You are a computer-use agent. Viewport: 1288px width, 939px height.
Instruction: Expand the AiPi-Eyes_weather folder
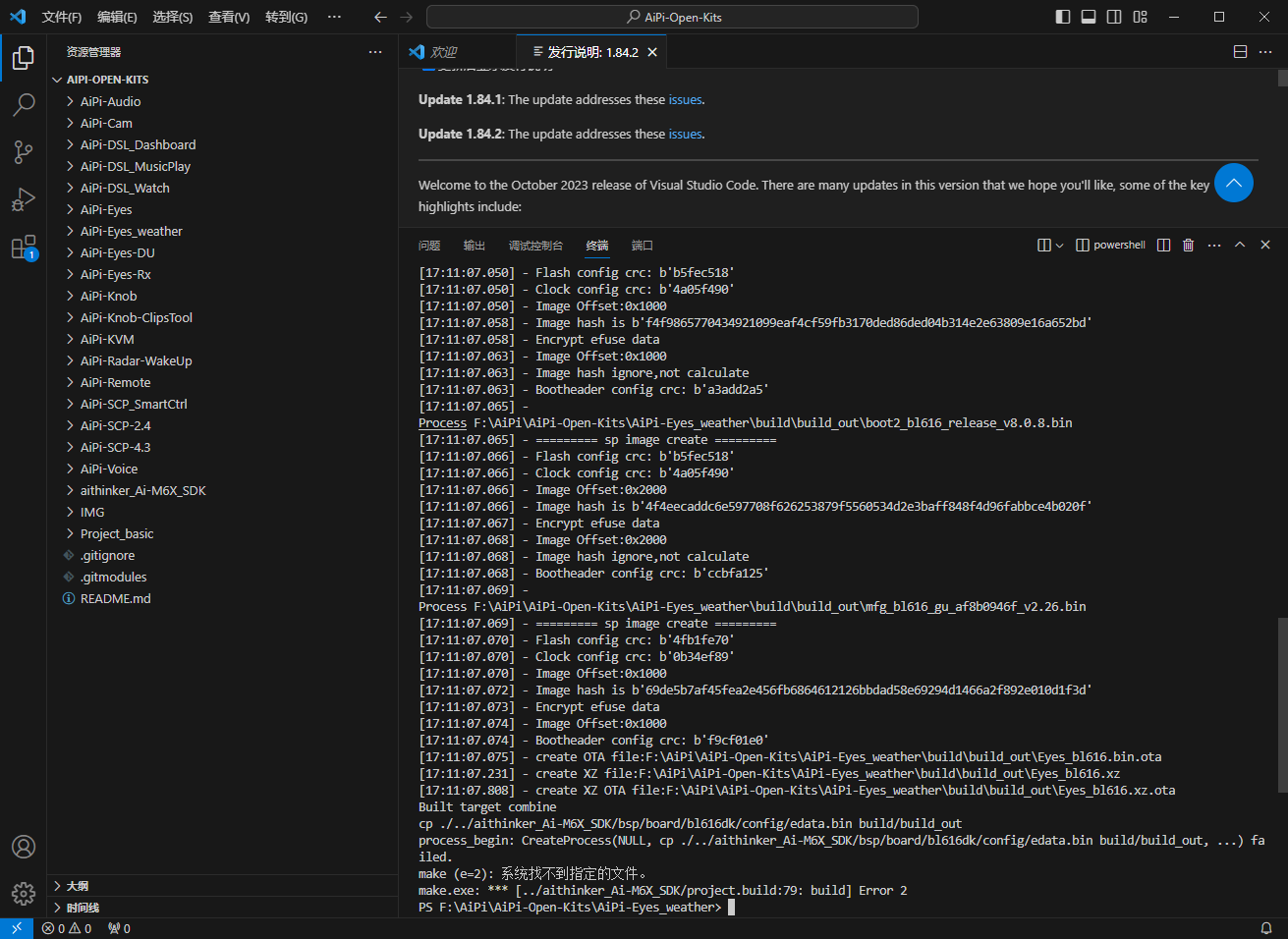(223, 231)
